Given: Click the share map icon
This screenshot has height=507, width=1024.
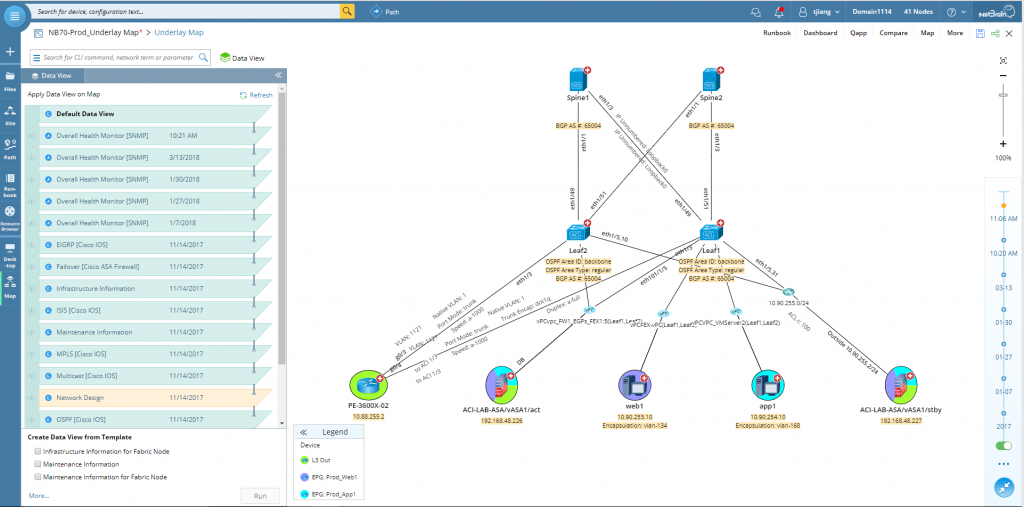Looking at the screenshot, I should click(x=995, y=33).
